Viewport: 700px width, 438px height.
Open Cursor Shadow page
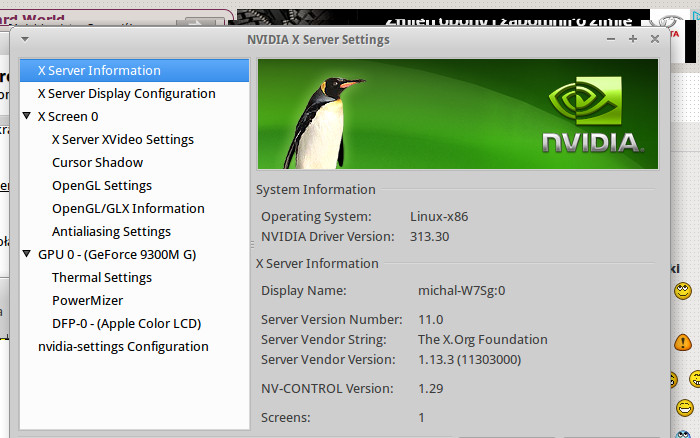(x=97, y=163)
